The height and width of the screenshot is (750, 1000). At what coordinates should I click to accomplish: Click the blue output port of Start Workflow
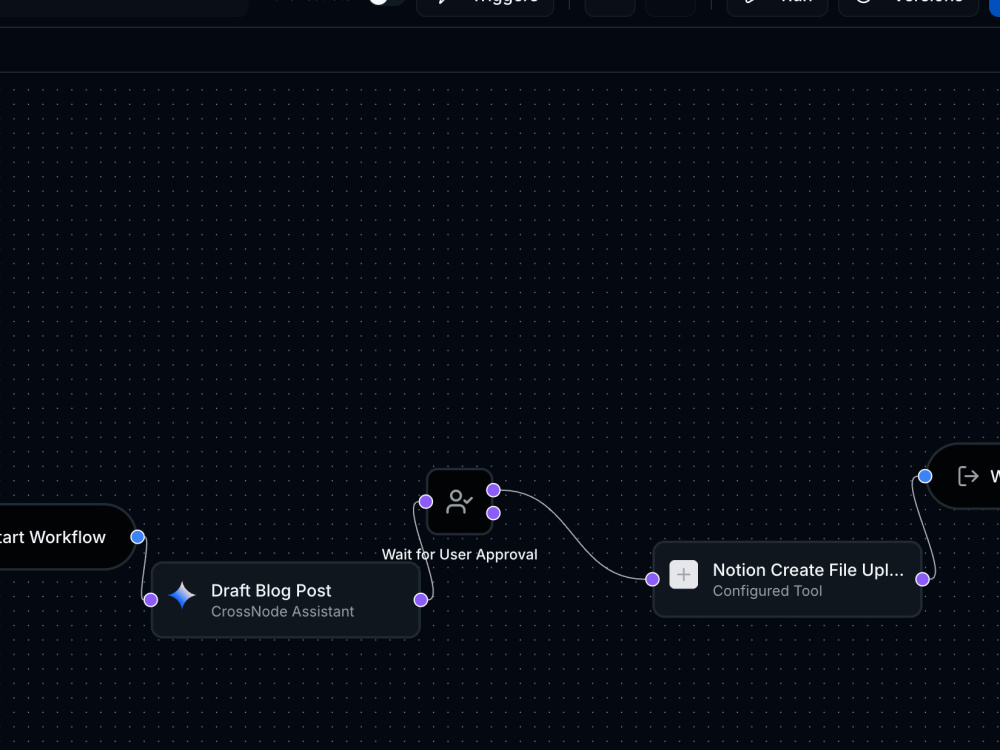click(x=137, y=537)
